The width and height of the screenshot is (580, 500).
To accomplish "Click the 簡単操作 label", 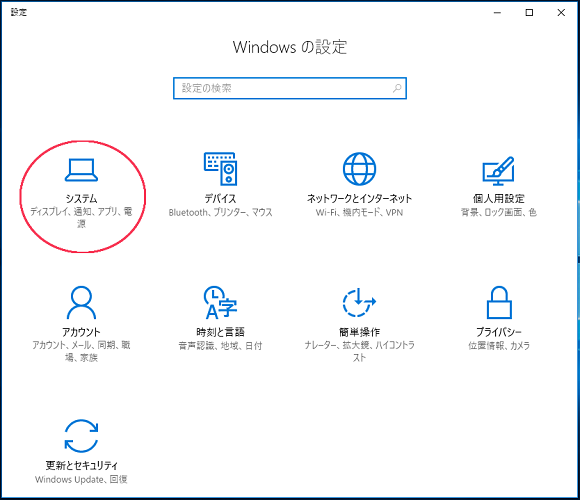I will 359,332.
